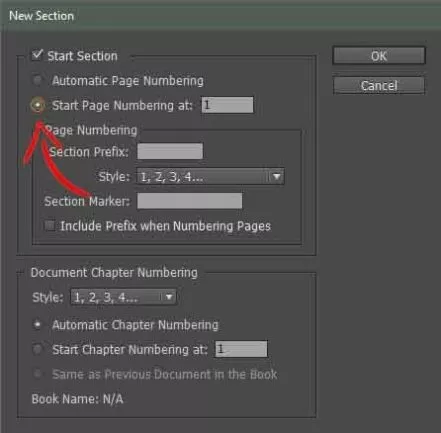
Task: Click the Document Chapter Numbering group label
Action: [114, 273]
